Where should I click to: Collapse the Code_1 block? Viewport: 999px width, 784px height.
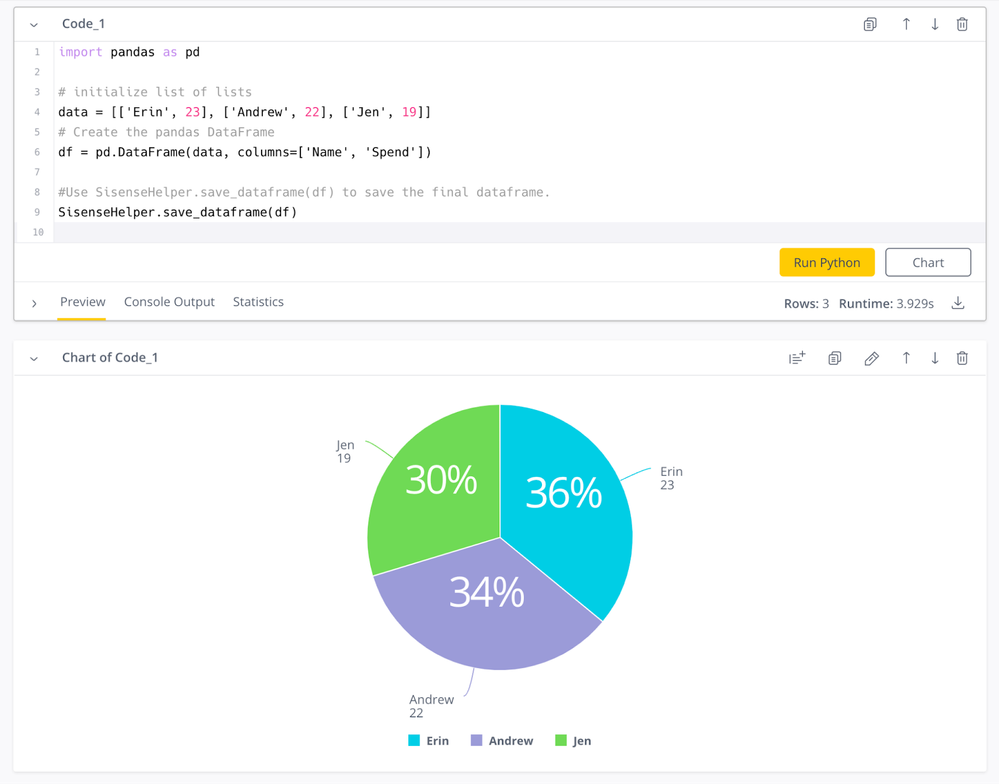click(x=34, y=24)
